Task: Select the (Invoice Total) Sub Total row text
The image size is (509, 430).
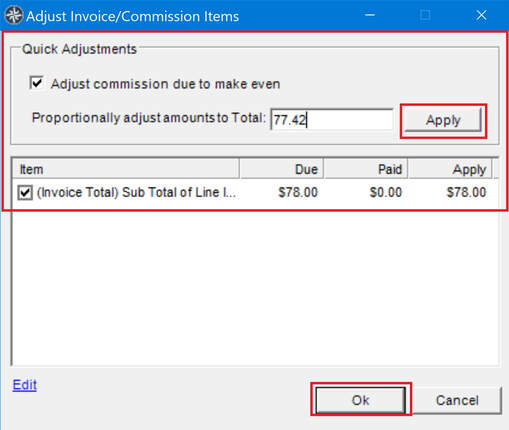Action: coord(136,192)
